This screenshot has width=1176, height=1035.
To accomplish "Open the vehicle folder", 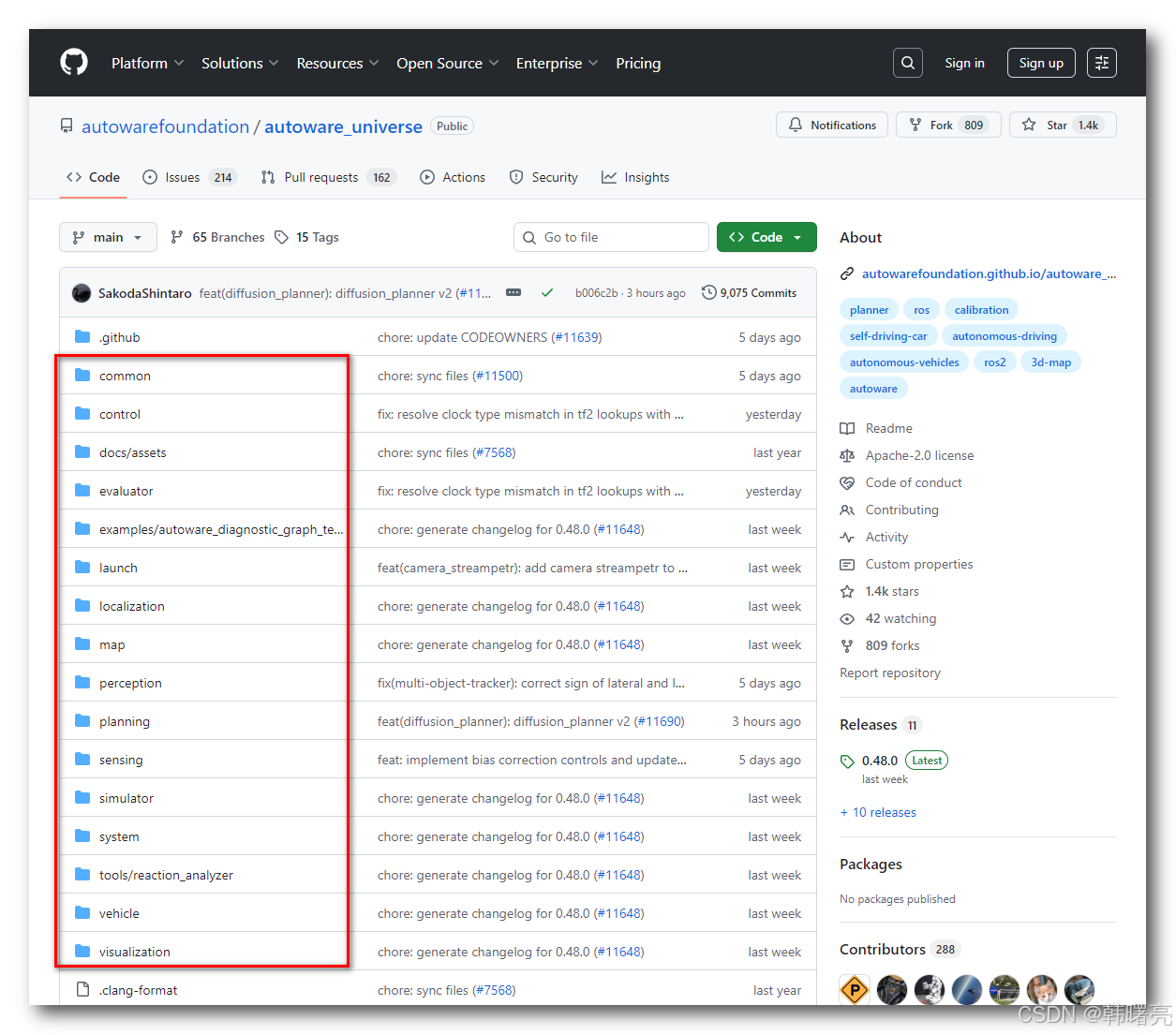I will pos(119,913).
